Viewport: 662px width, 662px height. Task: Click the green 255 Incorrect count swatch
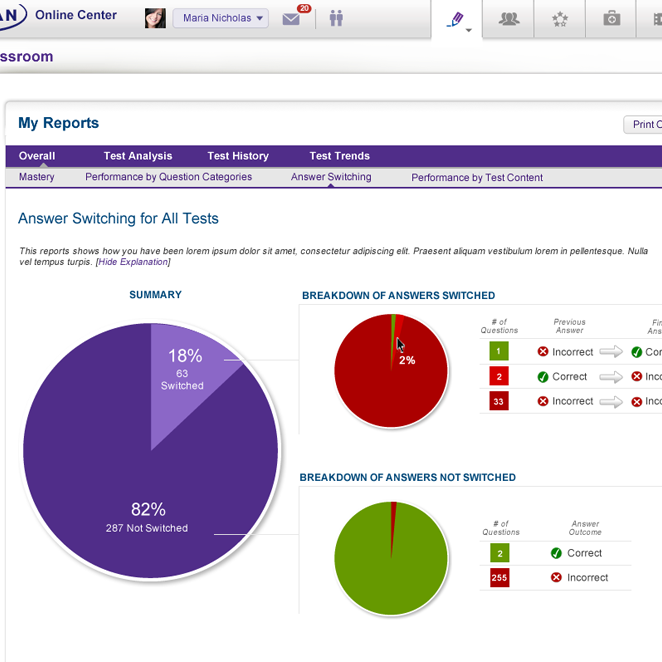pos(499,577)
